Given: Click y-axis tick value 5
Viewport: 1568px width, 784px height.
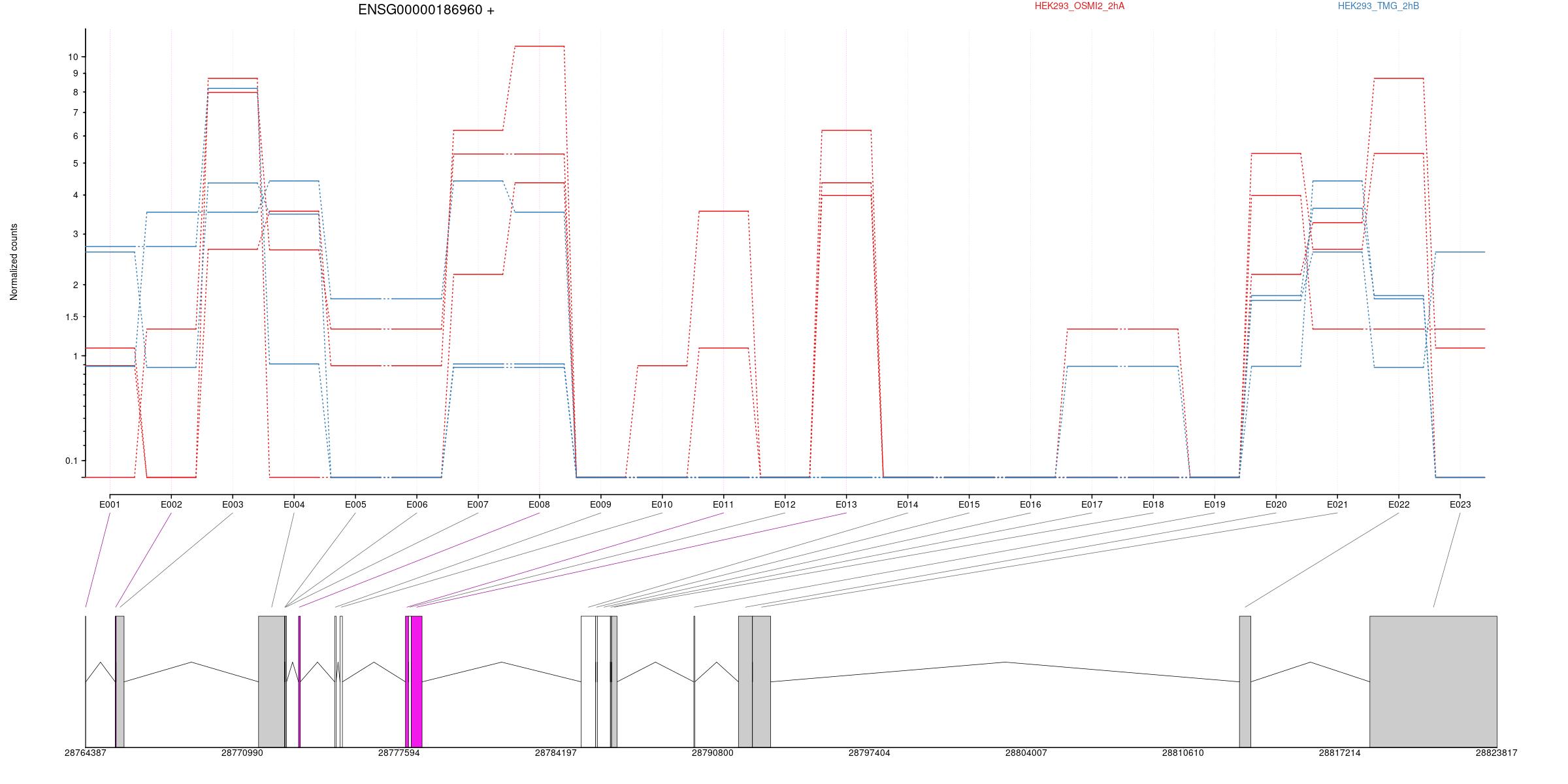Looking at the screenshot, I should [x=75, y=163].
